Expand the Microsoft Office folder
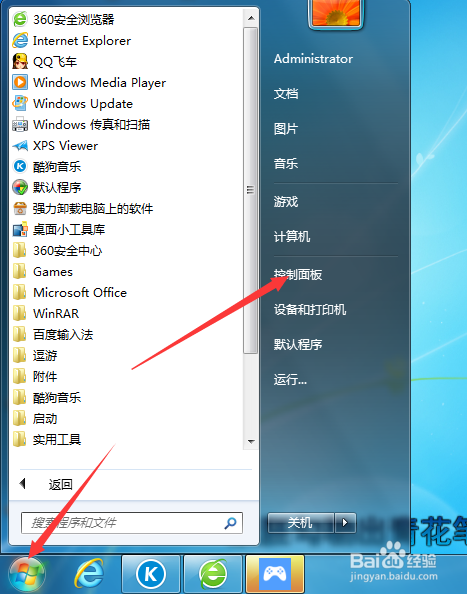The width and height of the screenshot is (467, 594). coord(70,292)
